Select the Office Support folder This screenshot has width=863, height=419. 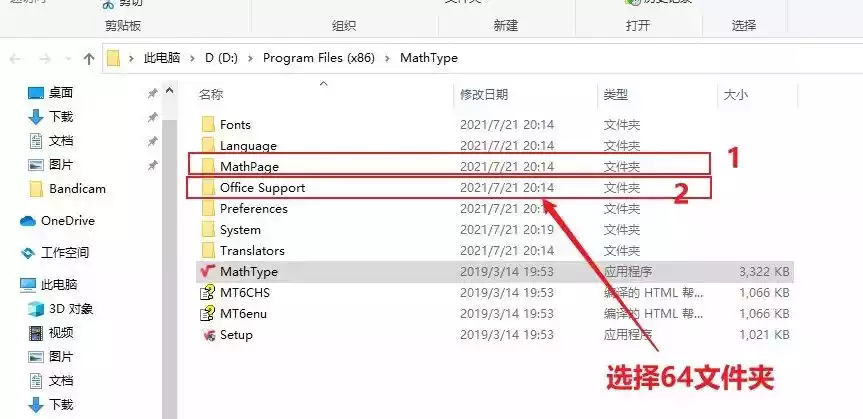(x=262, y=187)
